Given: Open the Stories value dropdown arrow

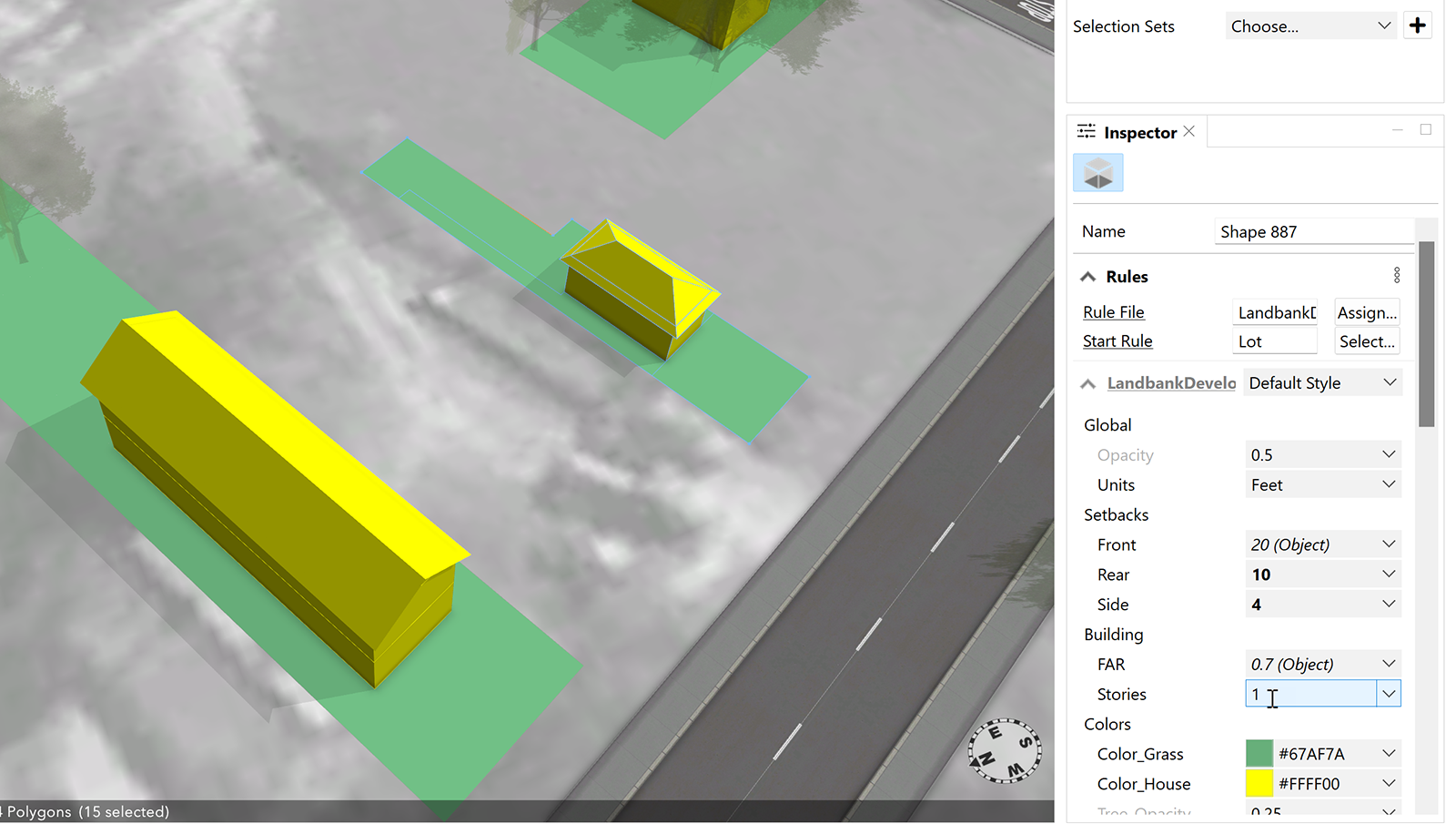Looking at the screenshot, I should coord(1389,694).
